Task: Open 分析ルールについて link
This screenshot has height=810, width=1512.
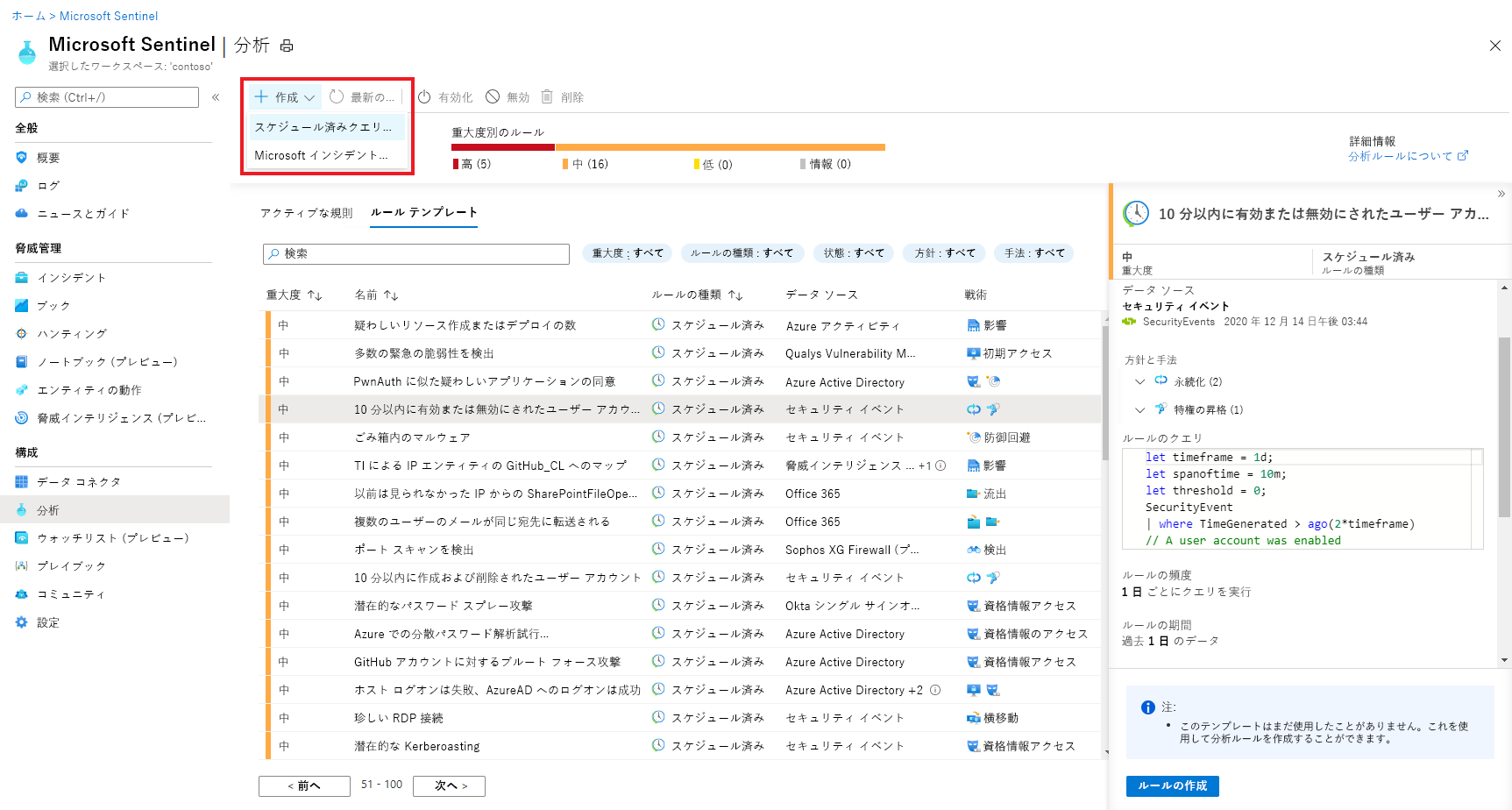Action: point(1408,156)
